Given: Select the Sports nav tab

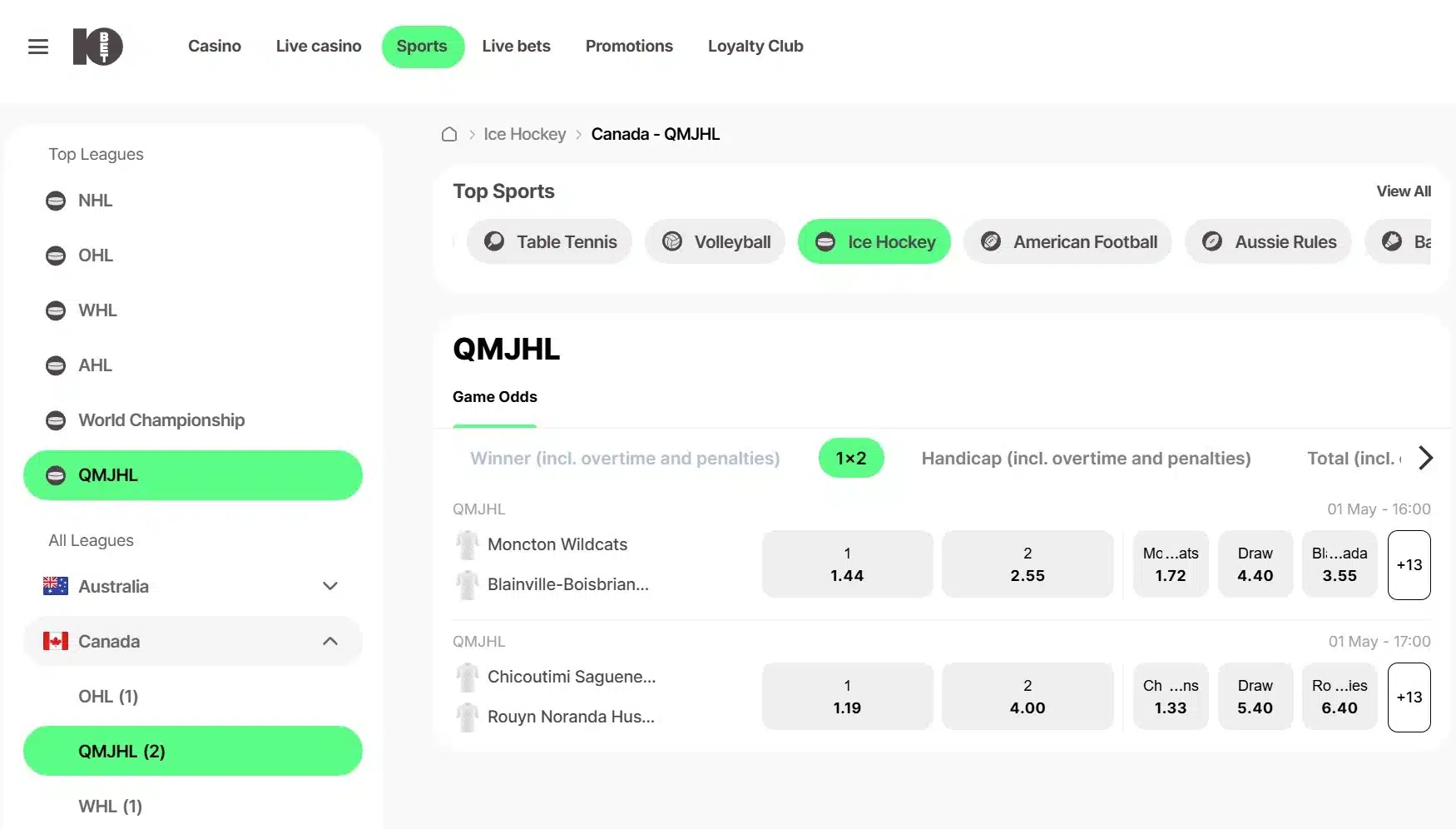Looking at the screenshot, I should point(422,47).
